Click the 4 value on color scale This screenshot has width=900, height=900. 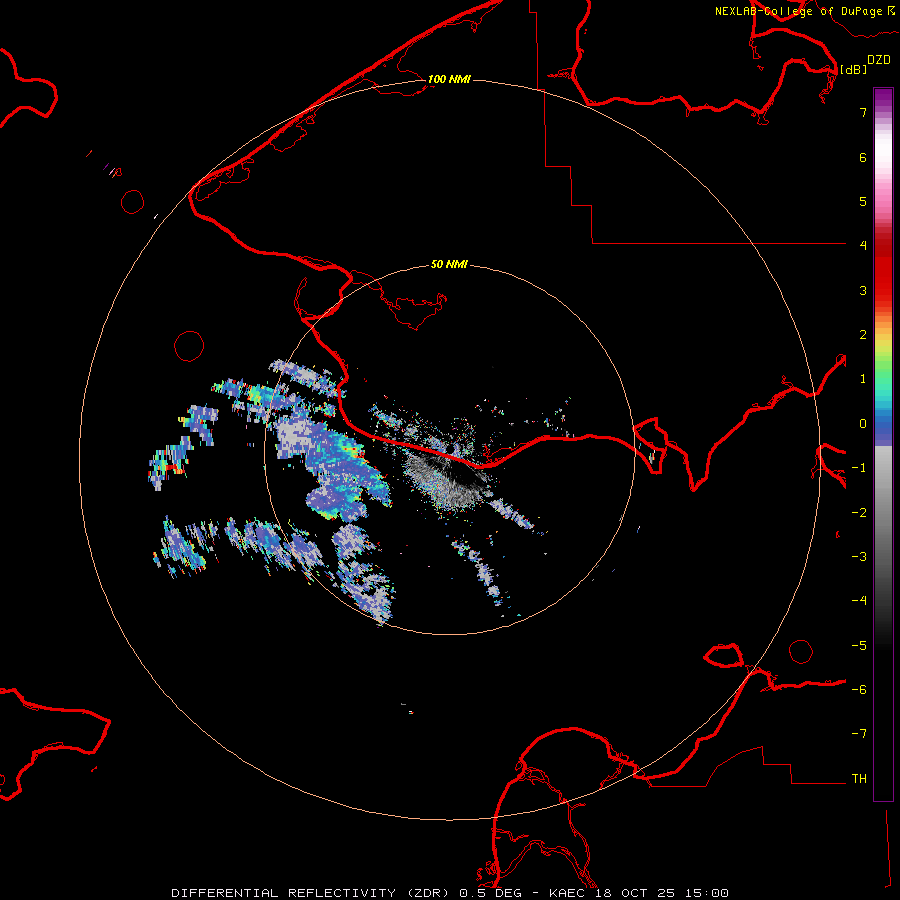click(x=863, y=246)
